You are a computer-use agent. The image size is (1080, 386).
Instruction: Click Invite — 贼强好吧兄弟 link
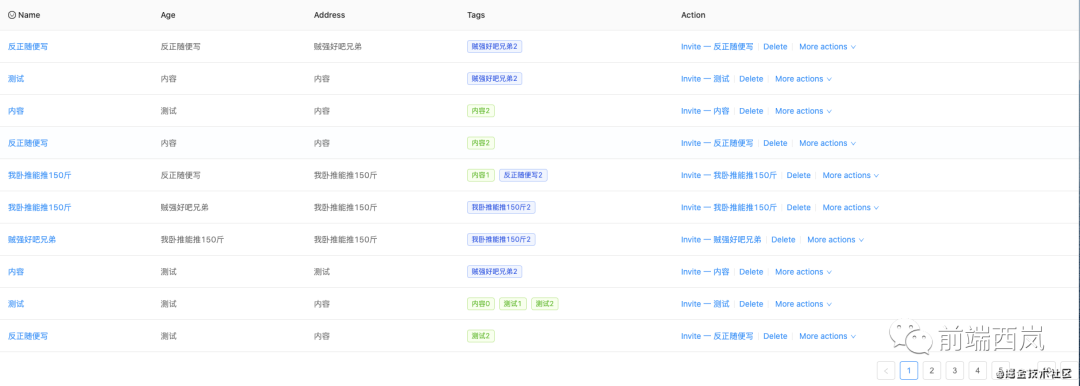(x=721, y=240)
